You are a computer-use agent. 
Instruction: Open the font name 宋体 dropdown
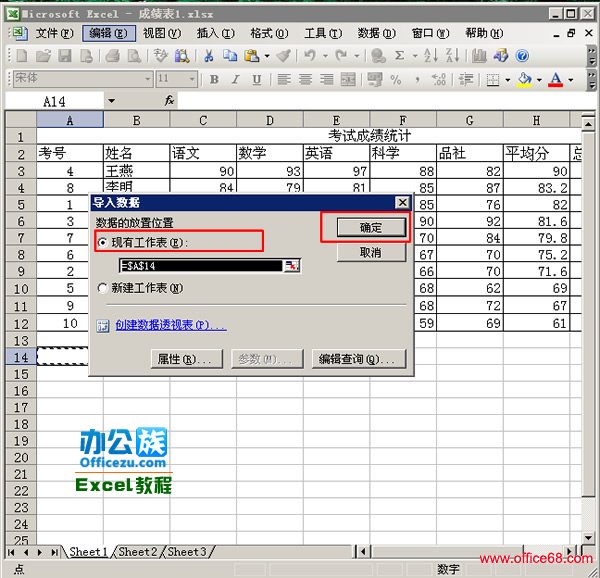(x=148, y=79)
